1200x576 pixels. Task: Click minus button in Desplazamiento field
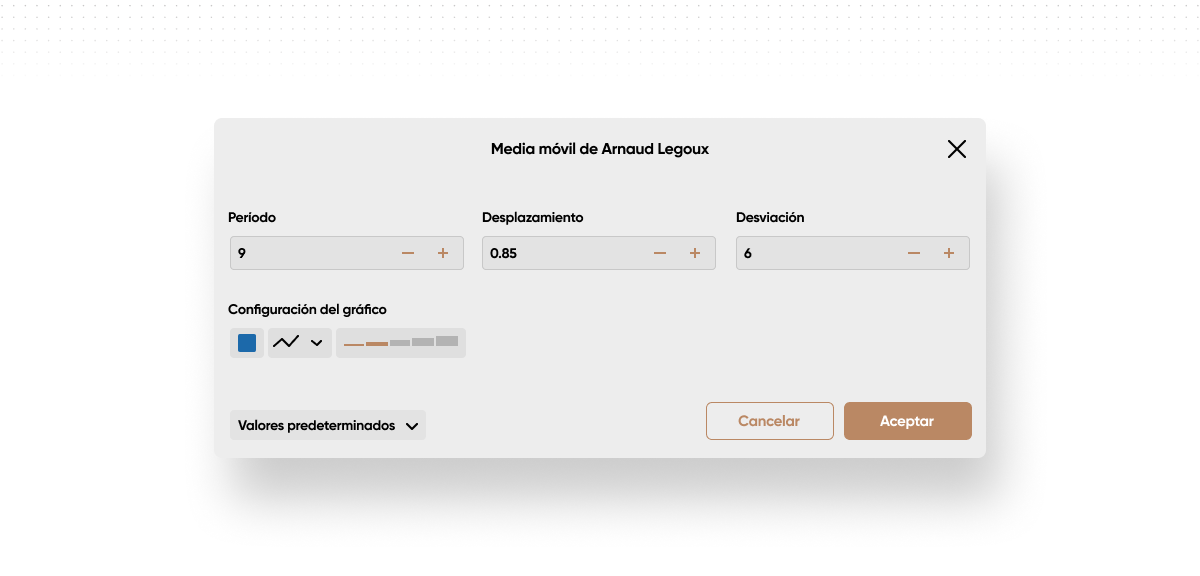[x=660, y=253]
